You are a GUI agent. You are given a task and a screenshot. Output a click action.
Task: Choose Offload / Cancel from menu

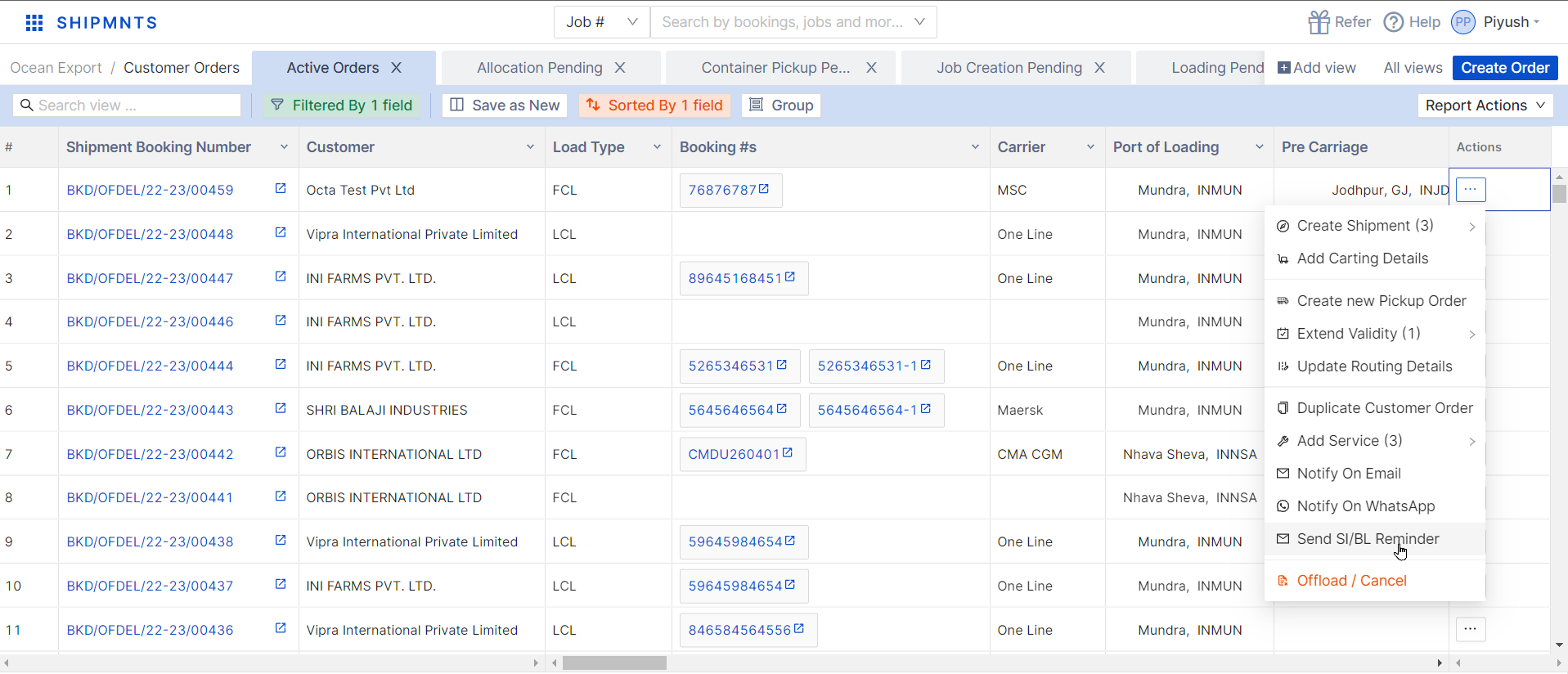tap(1351, 581)
